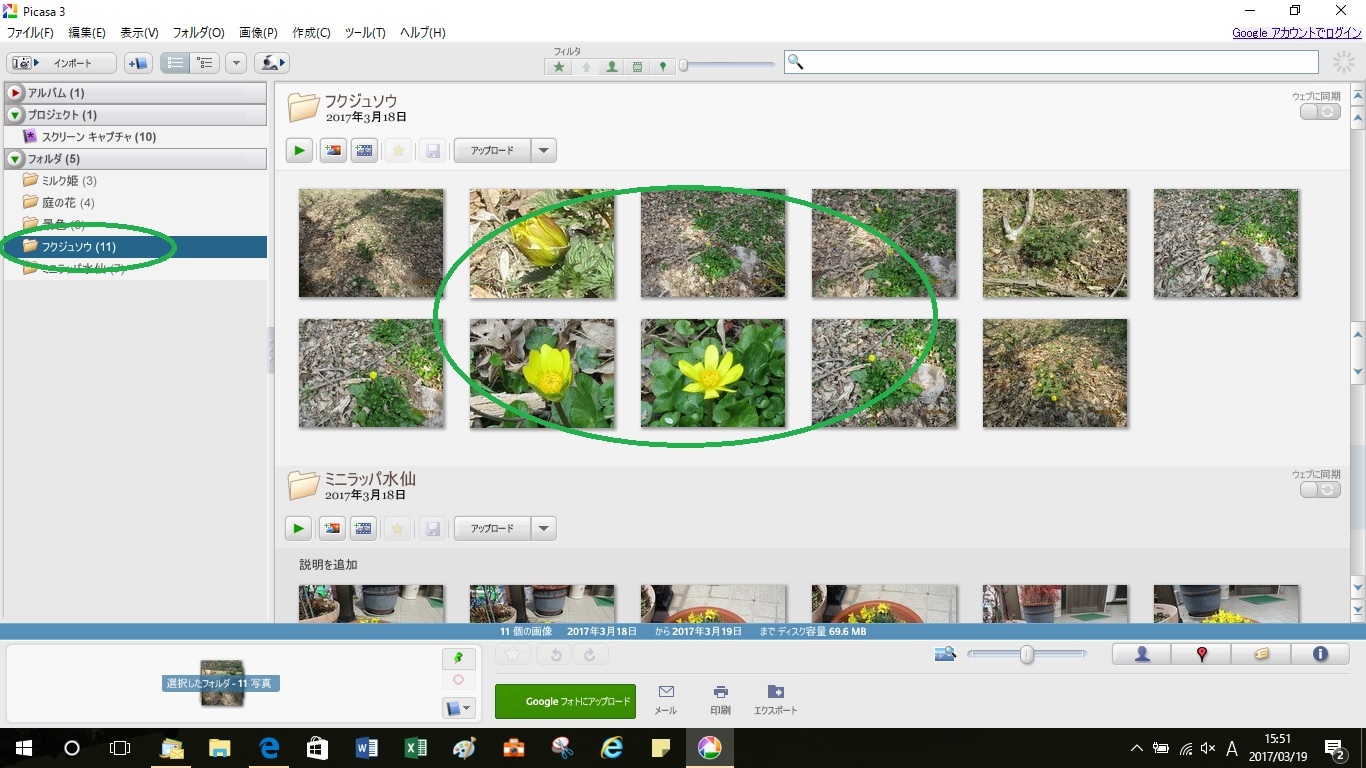Open the 編集(E) menu
The width and height of the screenshot is (1366, 768).
pyautogui.click(x=87, y=33)
